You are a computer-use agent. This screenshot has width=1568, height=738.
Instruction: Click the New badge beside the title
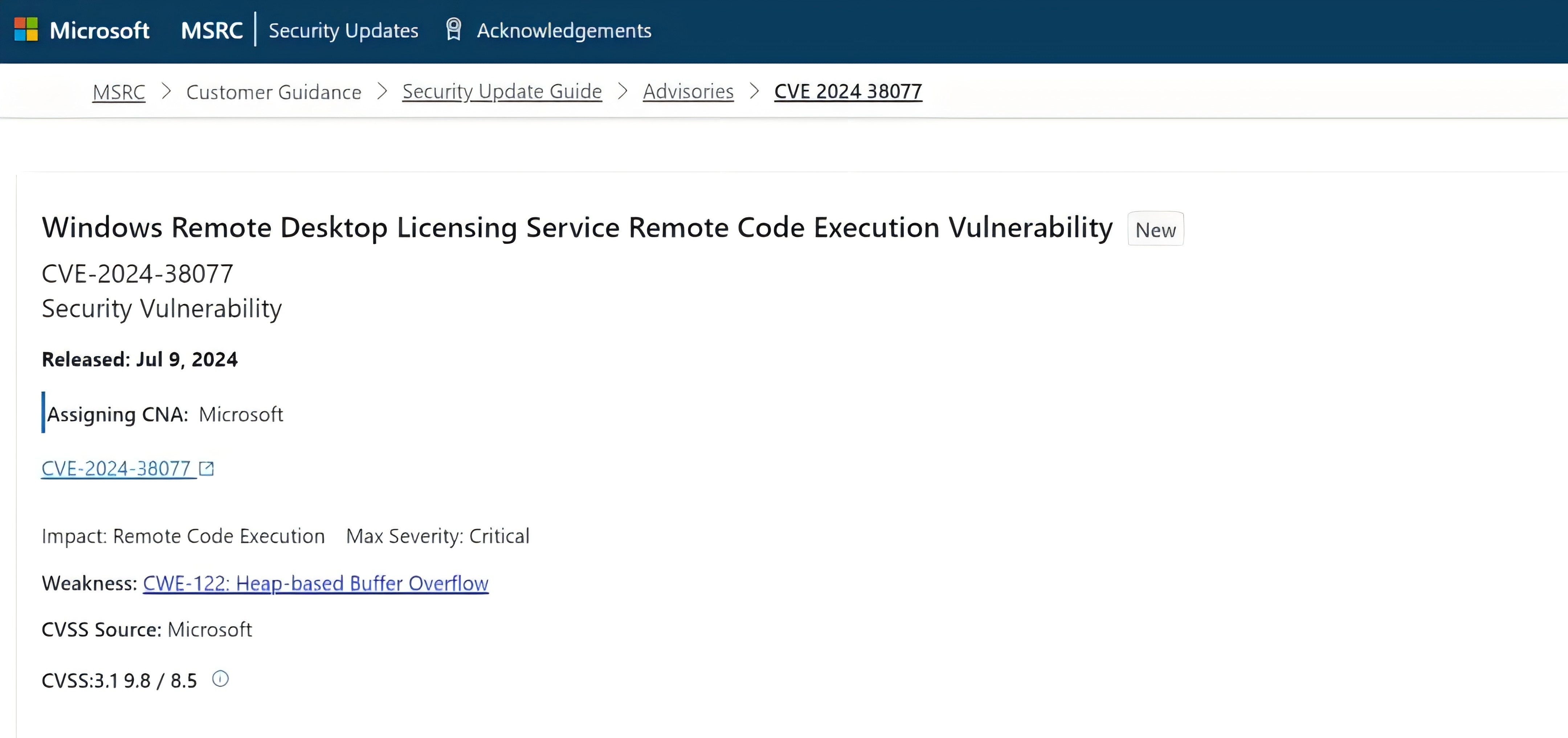click(1155, 230)
